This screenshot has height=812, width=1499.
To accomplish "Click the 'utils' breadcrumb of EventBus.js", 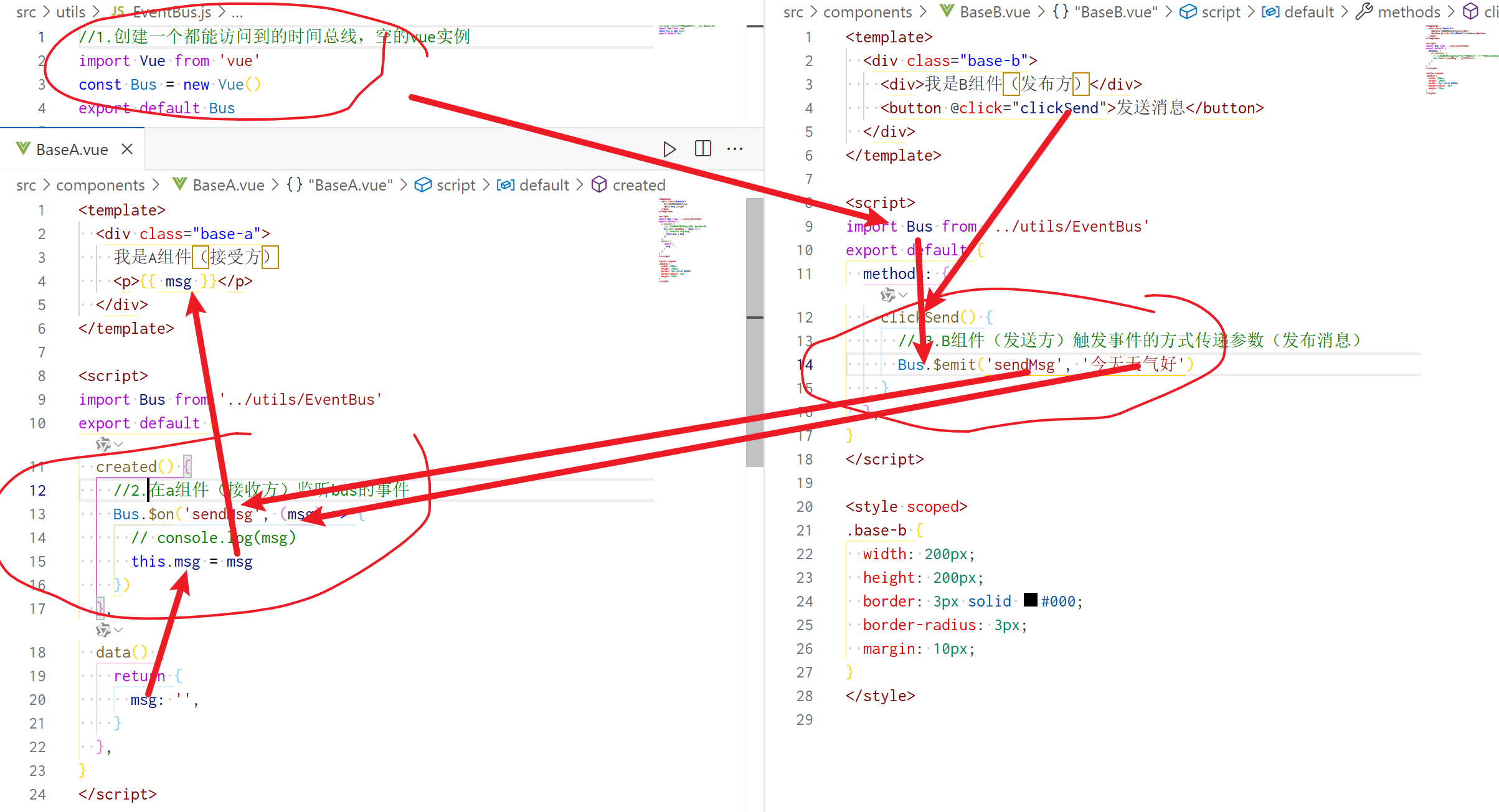I will tap(70, 12).
